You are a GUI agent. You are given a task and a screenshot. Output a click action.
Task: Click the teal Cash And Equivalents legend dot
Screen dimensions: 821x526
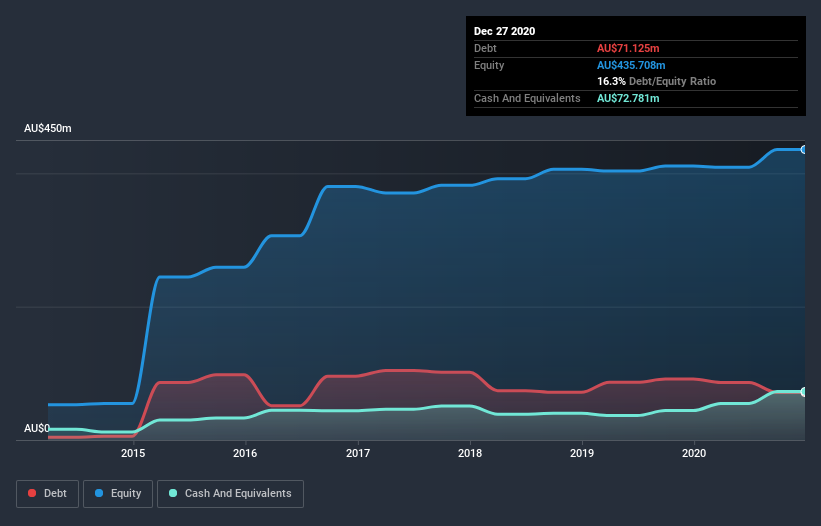click(173, 493)
